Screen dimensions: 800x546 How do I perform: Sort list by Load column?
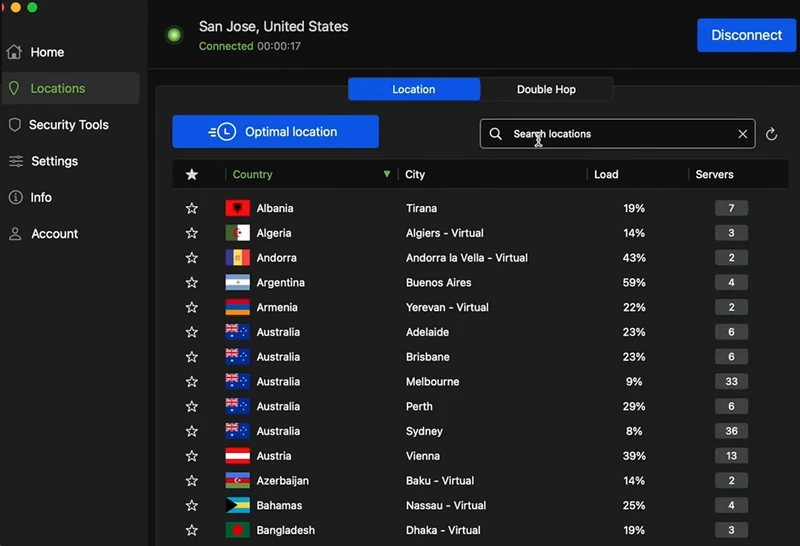tap(606, 175)
